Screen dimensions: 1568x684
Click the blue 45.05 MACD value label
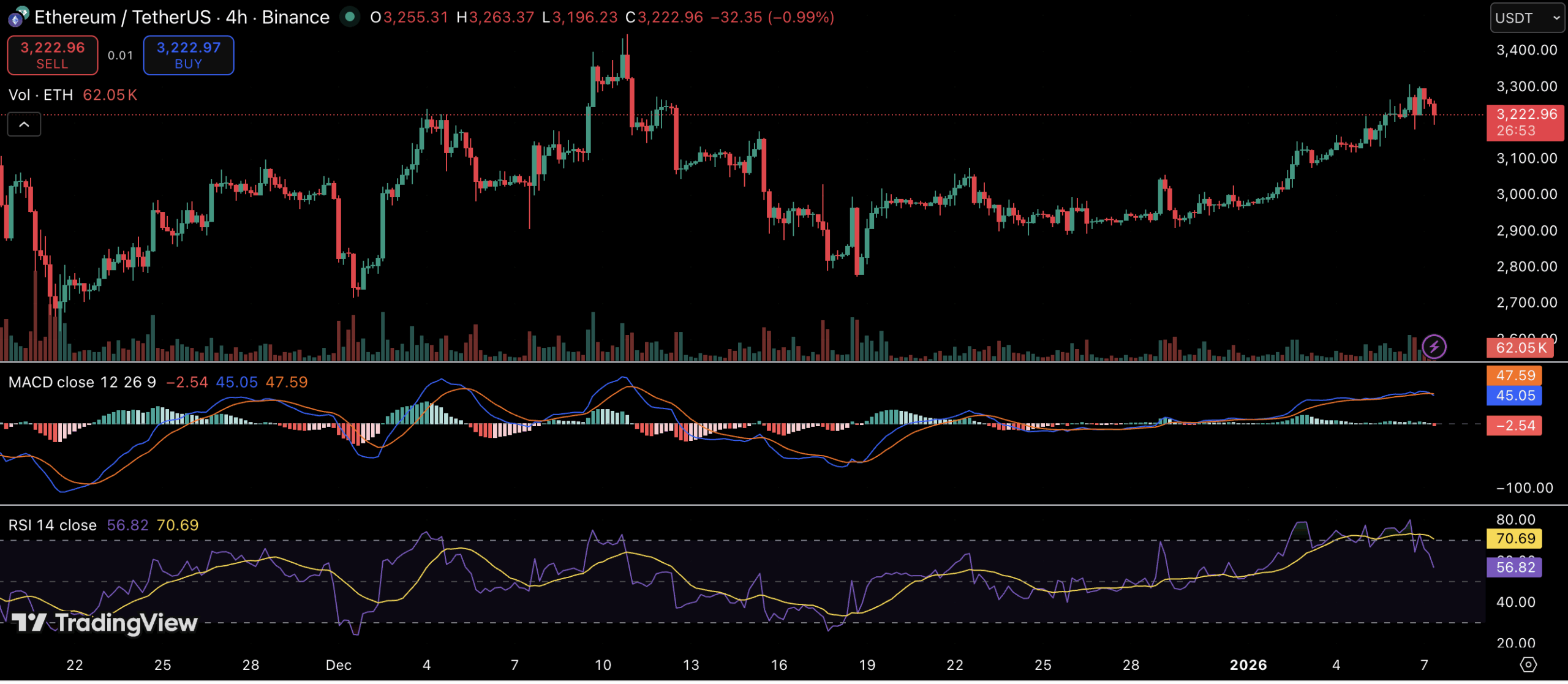1515,396
